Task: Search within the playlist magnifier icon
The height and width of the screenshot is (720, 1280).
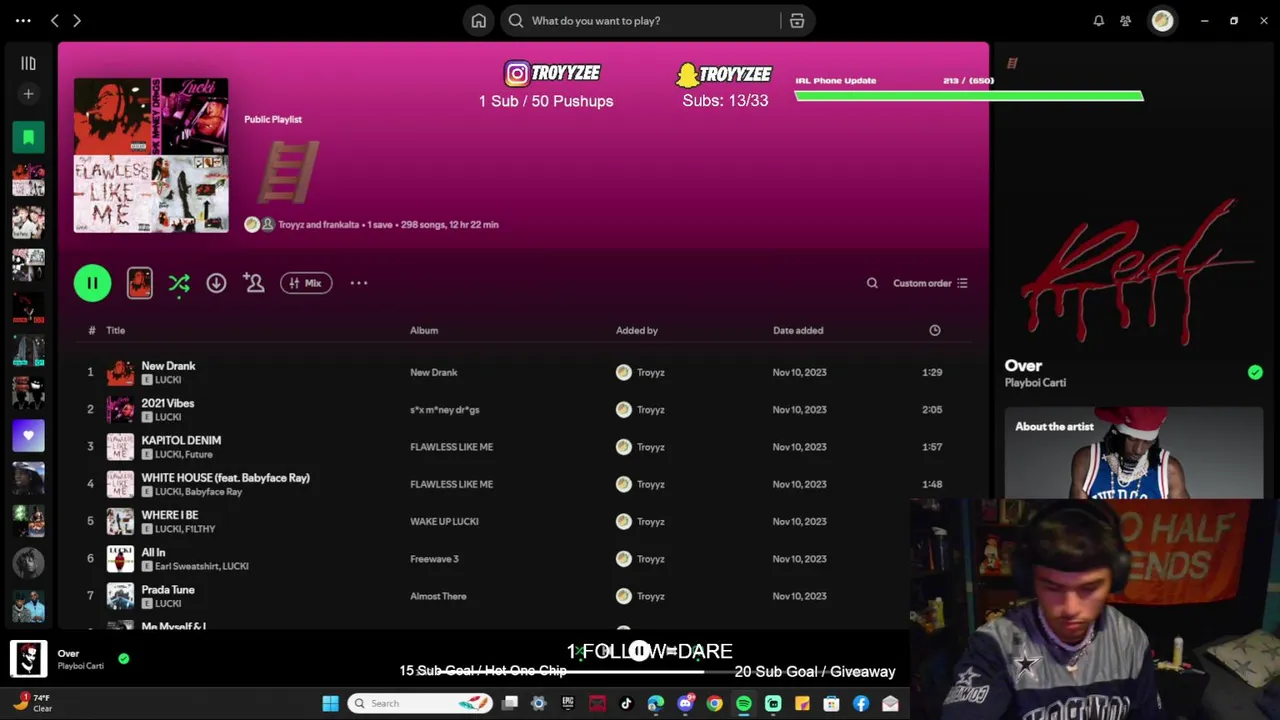Action: click(872, 283)
